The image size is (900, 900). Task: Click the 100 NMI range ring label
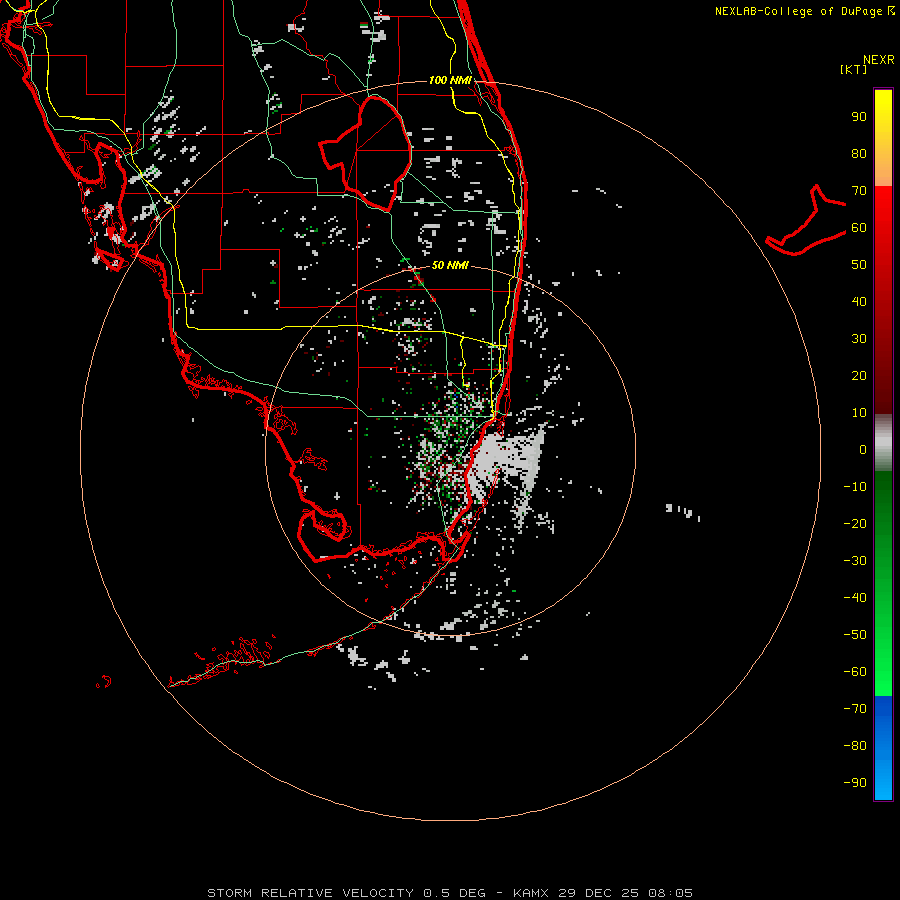(x=450, y=80)
